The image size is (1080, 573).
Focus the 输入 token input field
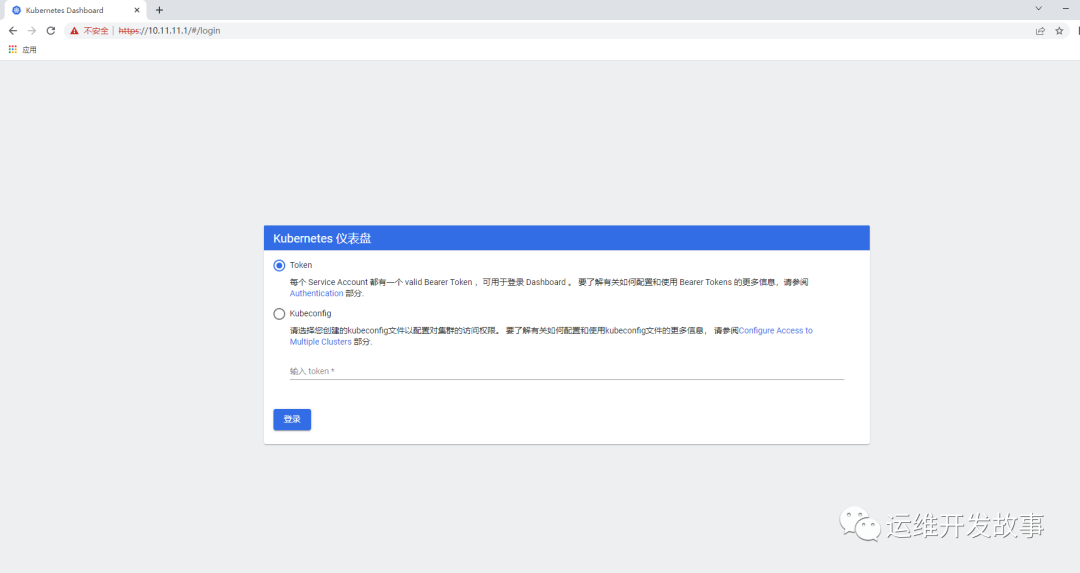coord(566,371)
